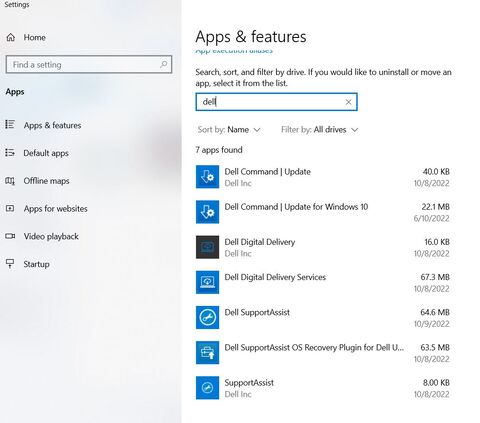Click the Apps for websites sidebar icon

click(x=10, y=208)
